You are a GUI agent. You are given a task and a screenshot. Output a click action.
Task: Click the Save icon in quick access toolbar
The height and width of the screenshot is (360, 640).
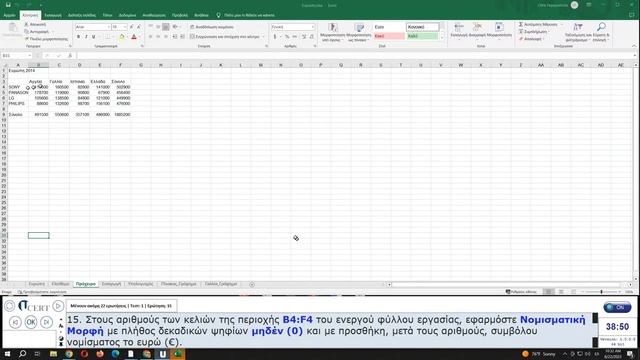point(8,5)
